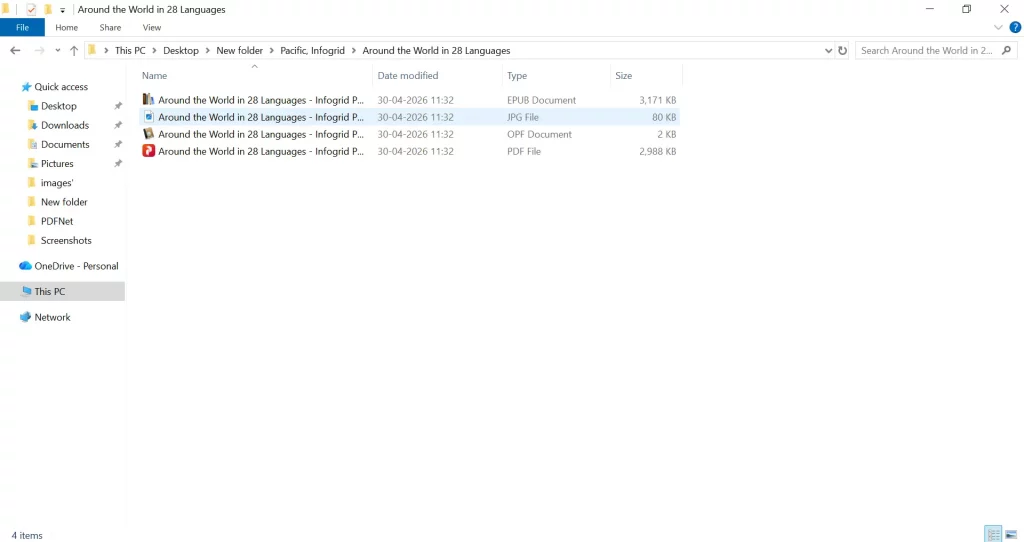The width and height of the screenshot is (1024, 542).
Task: Refresh the current folder view
Action: (x=842, y=50)
